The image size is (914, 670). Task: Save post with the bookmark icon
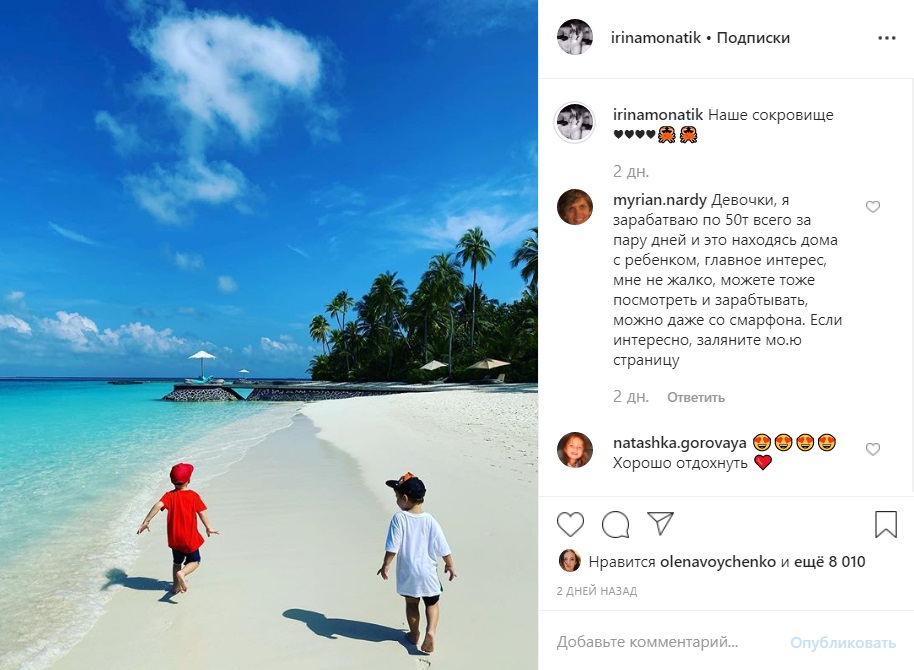tap(885, 524)
